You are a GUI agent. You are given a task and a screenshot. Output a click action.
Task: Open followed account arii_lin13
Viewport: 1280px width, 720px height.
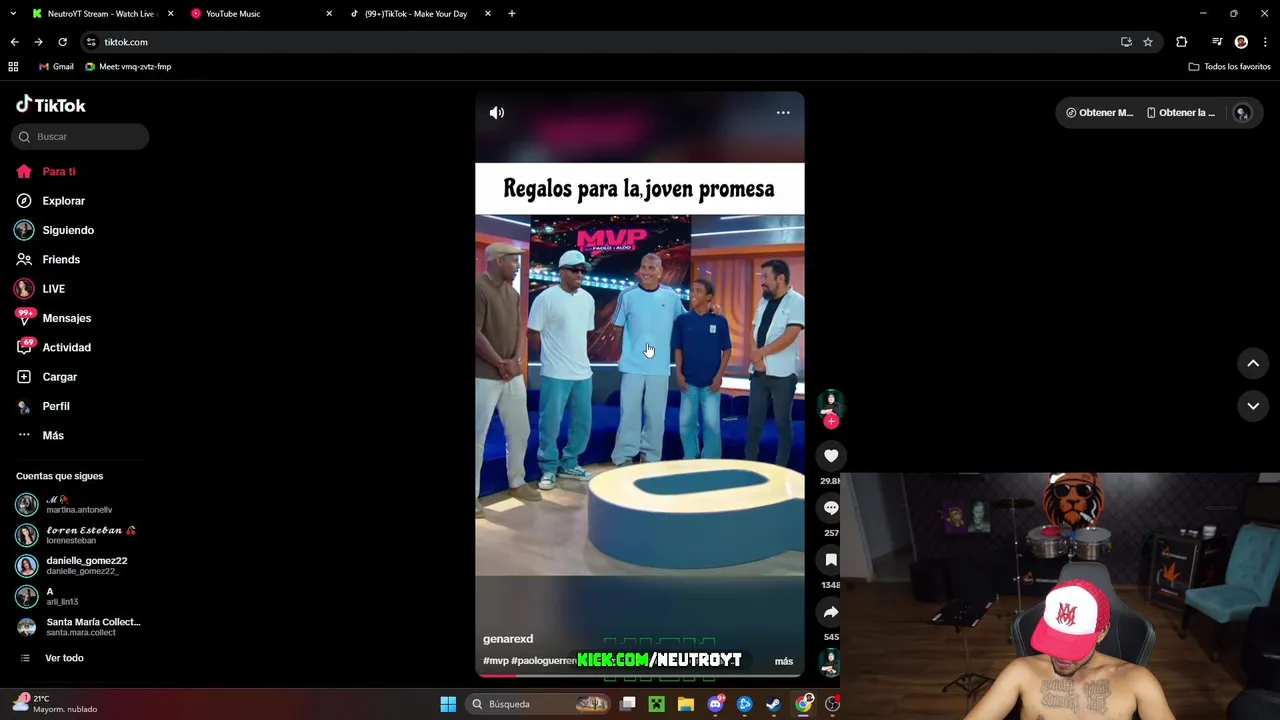[x=80, y=597]
